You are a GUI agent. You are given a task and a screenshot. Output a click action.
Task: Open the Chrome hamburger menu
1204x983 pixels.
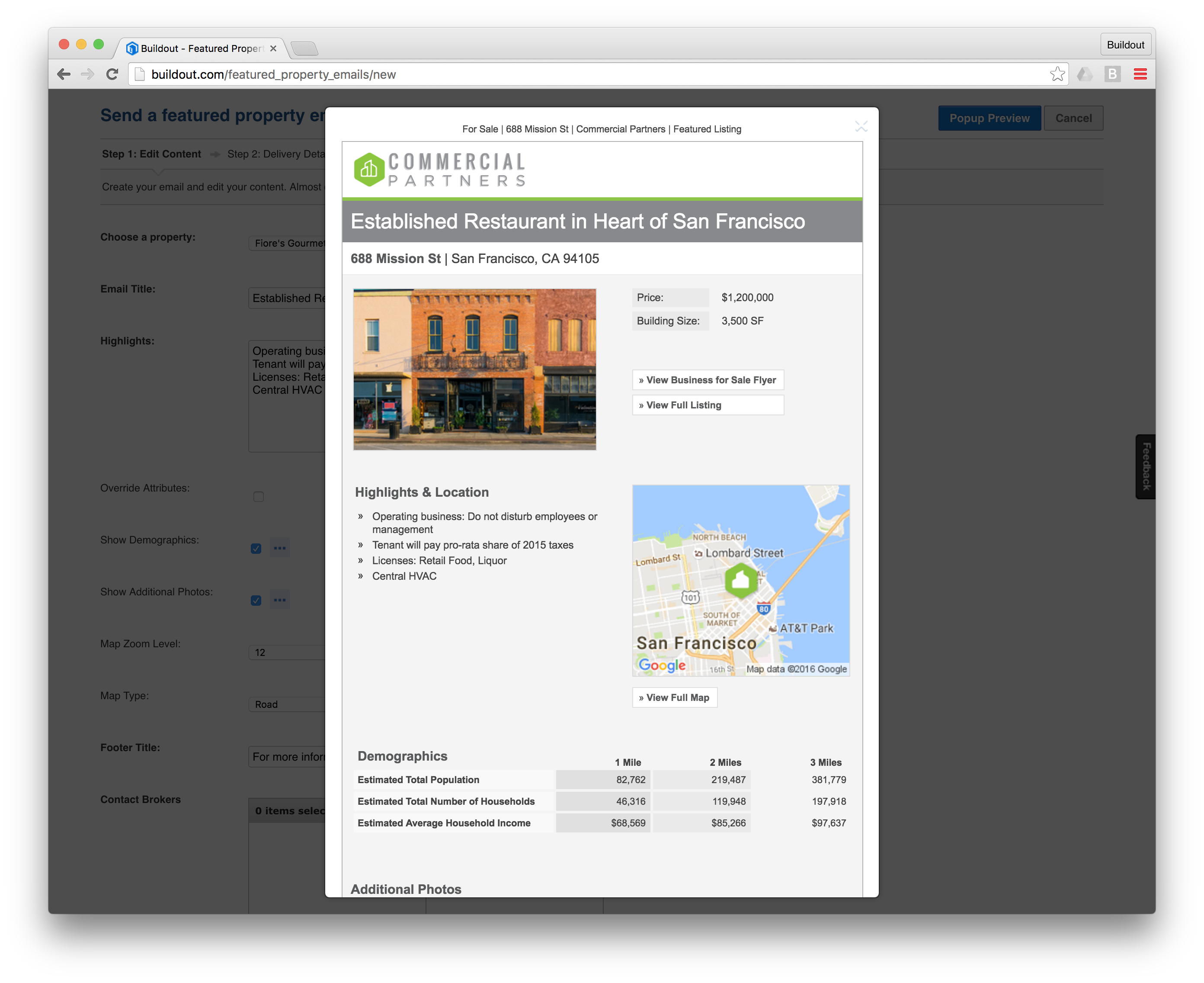(x=1140, y=74)
